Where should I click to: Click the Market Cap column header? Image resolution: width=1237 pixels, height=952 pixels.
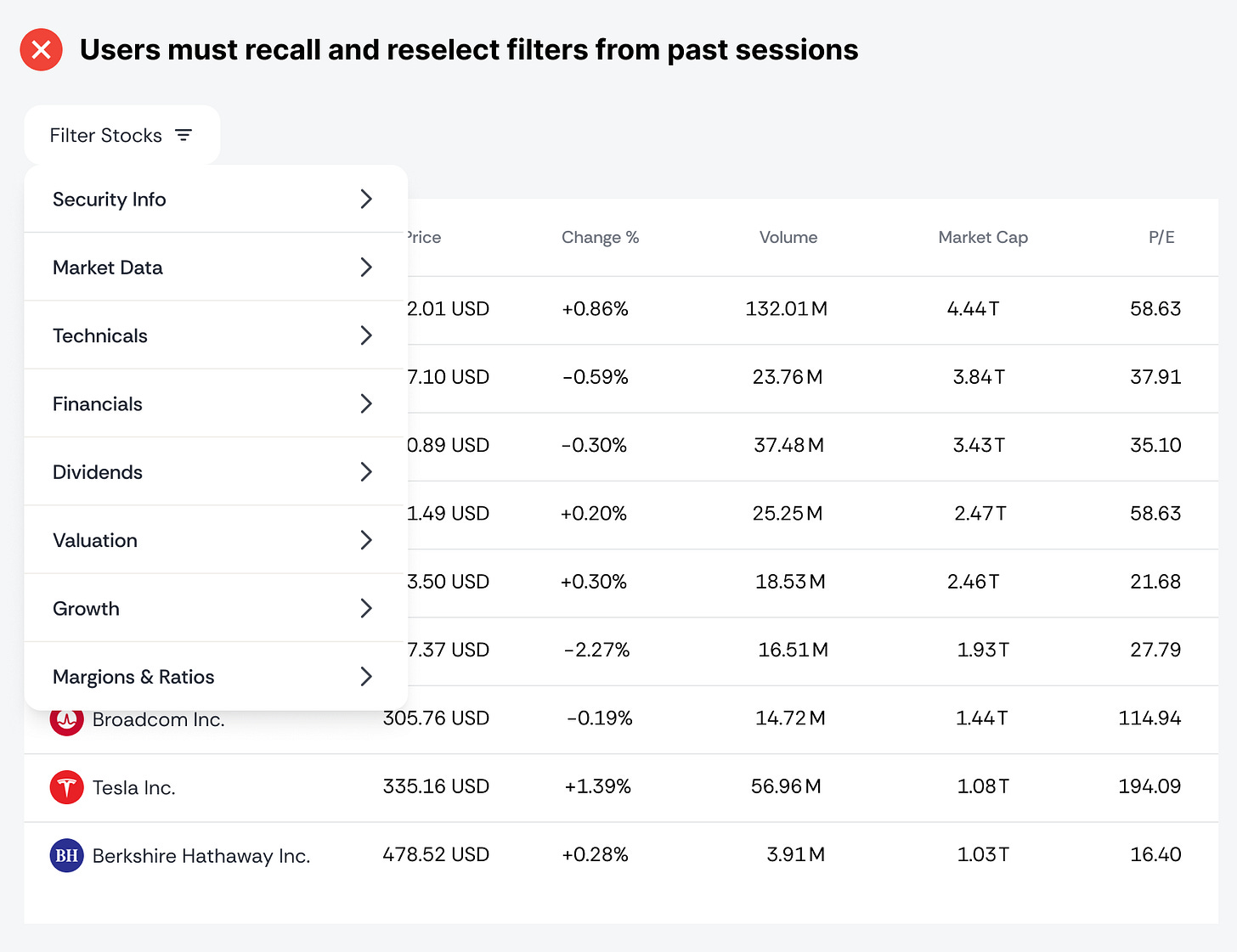point(982,238)
